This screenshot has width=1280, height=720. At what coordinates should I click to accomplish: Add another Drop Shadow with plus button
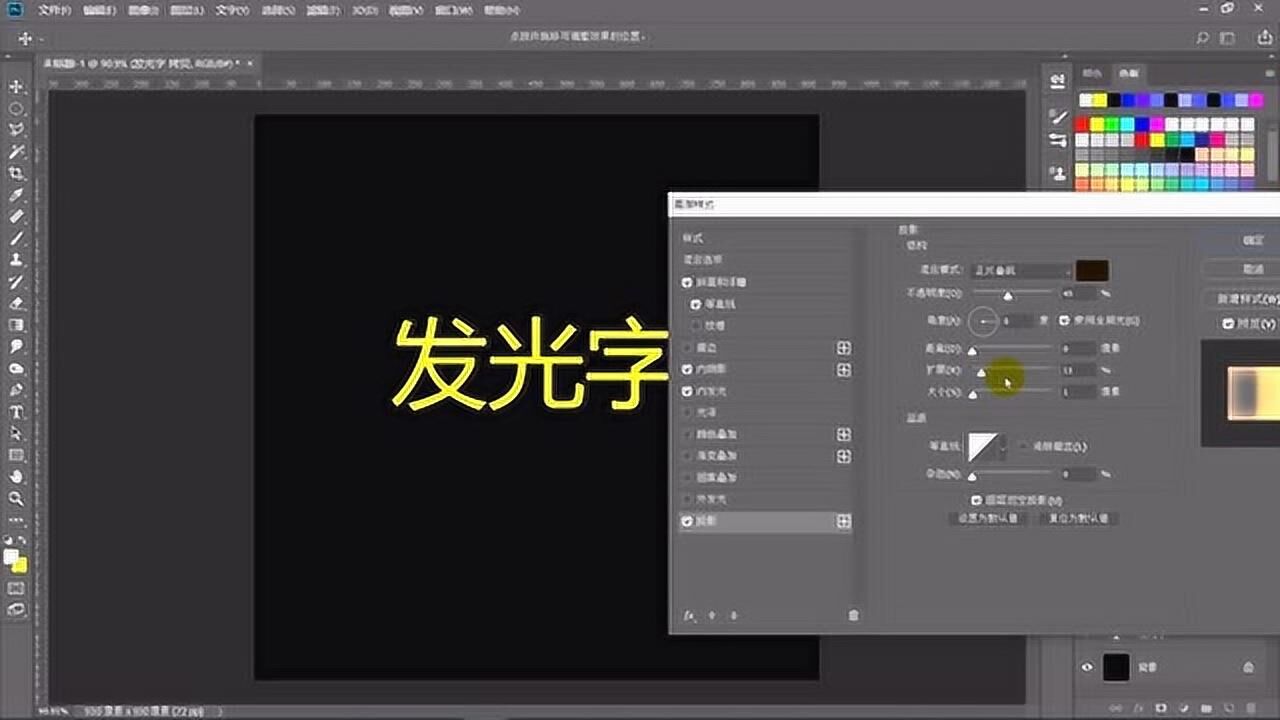[x=844, y=521]
